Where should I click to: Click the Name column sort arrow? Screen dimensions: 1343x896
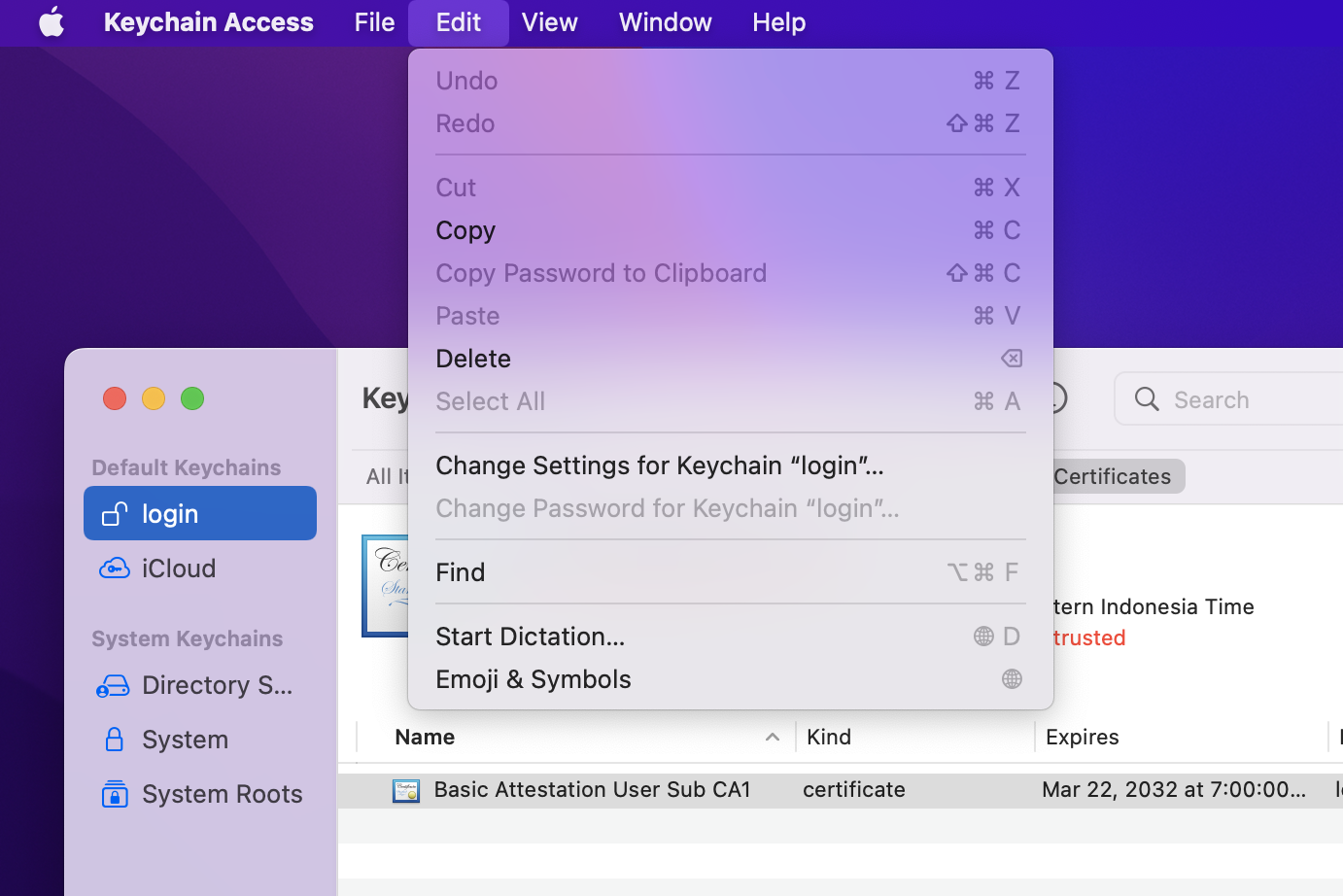point(773,738)
